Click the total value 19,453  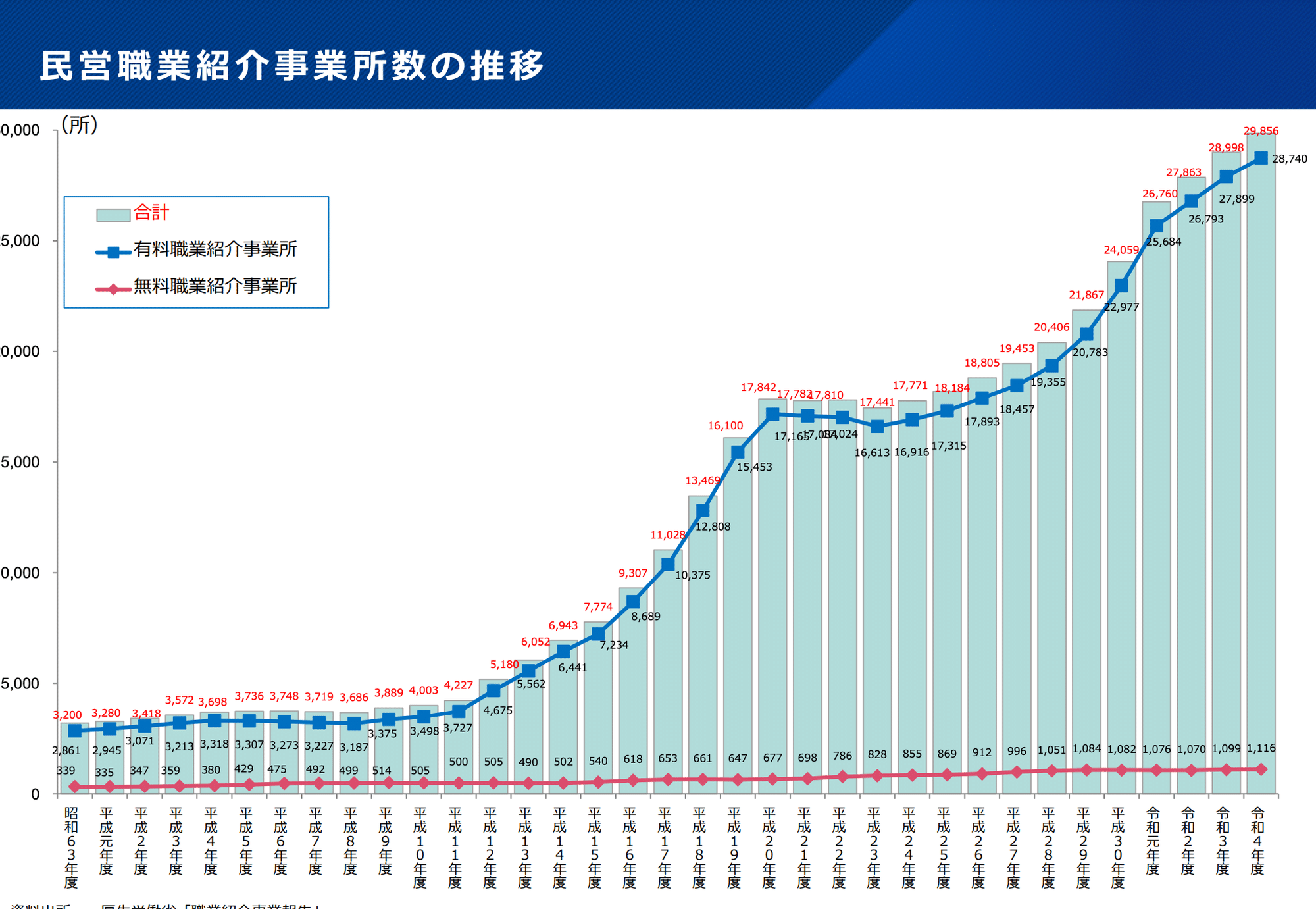1017,349
